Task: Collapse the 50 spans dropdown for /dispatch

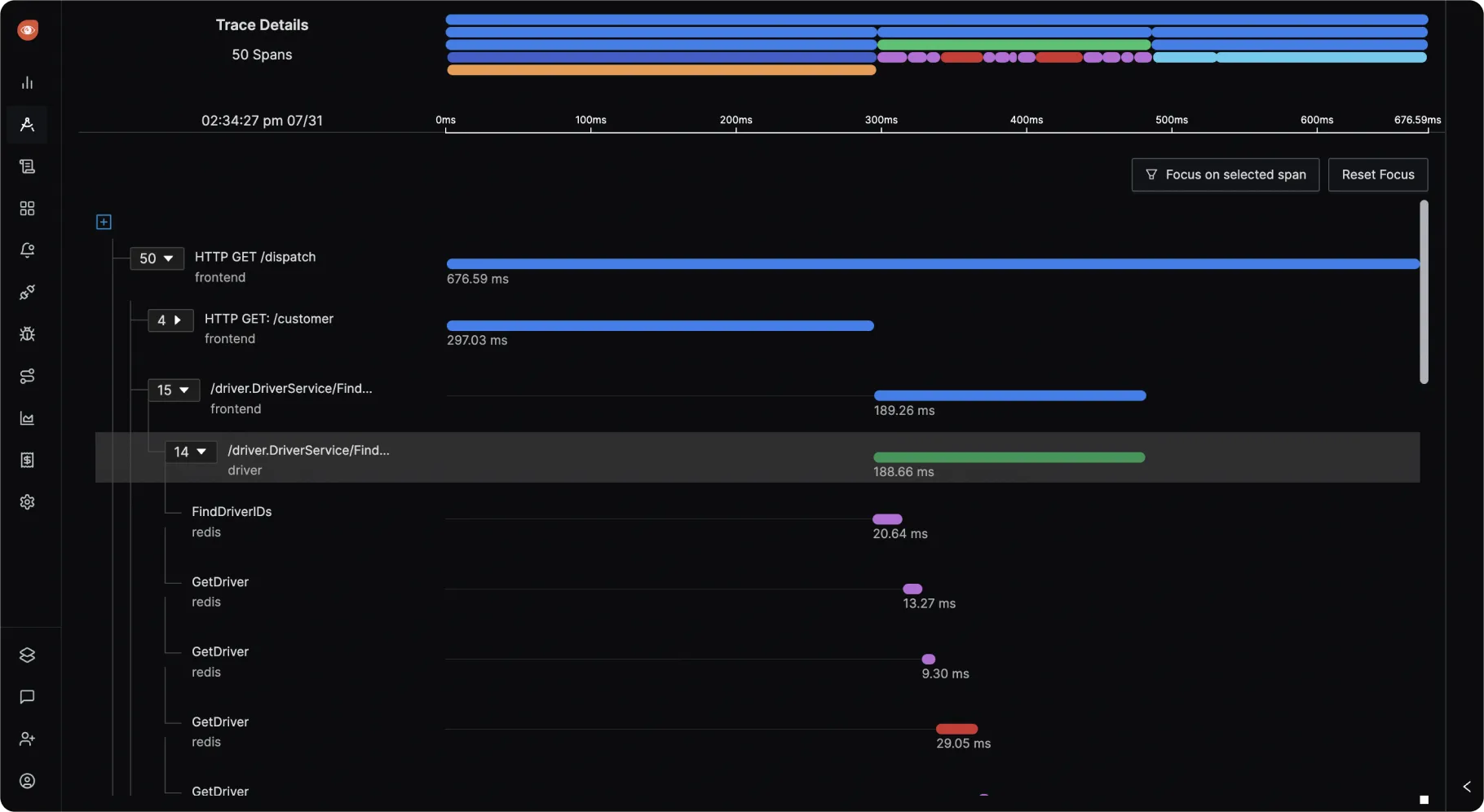Action: tap(157, 258)
